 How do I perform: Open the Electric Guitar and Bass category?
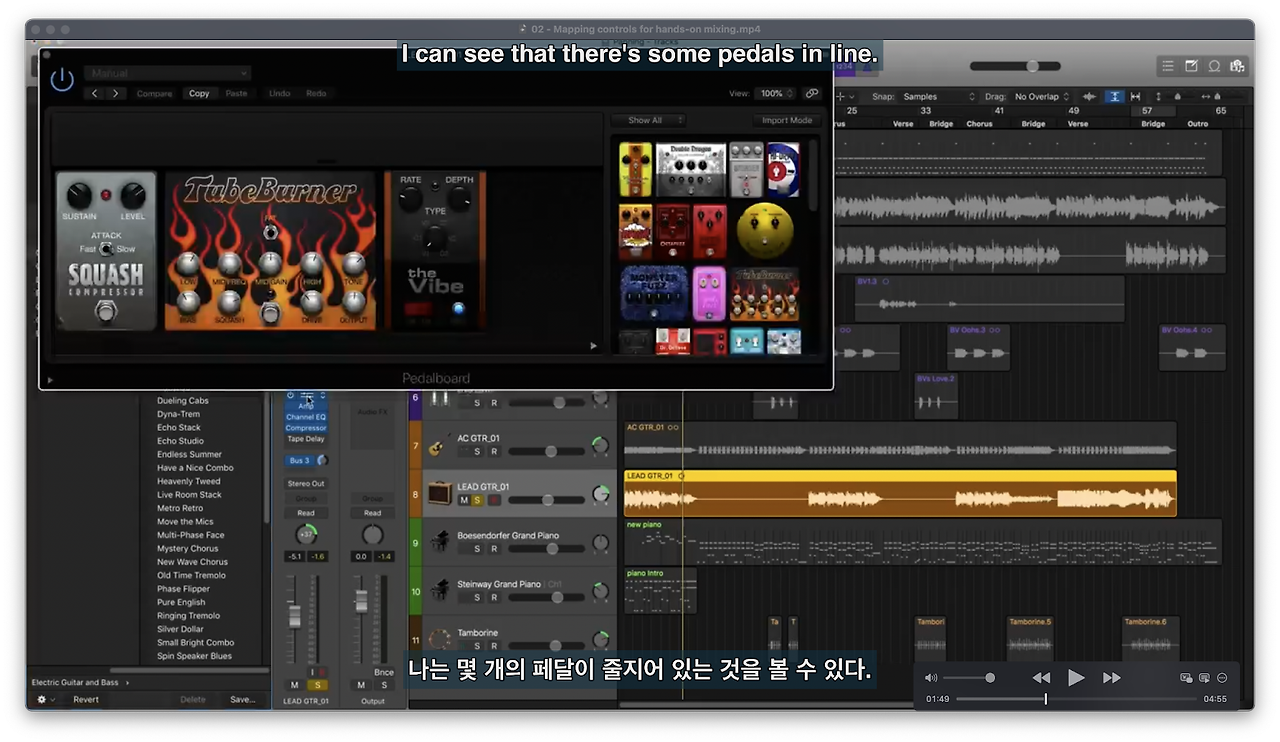(80, 682)
